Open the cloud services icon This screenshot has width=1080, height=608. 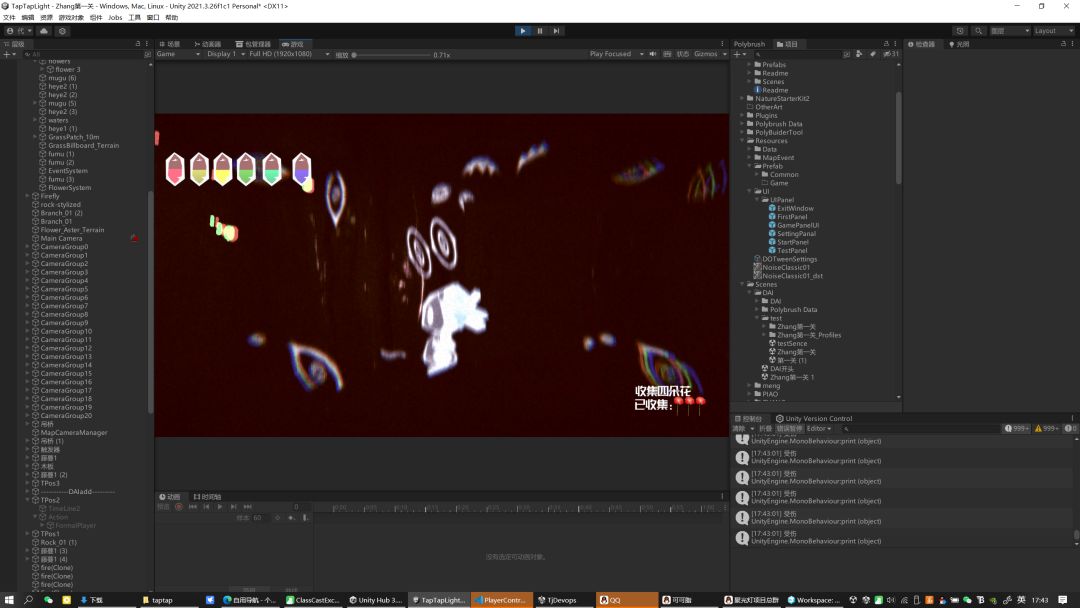pos(44,31)
